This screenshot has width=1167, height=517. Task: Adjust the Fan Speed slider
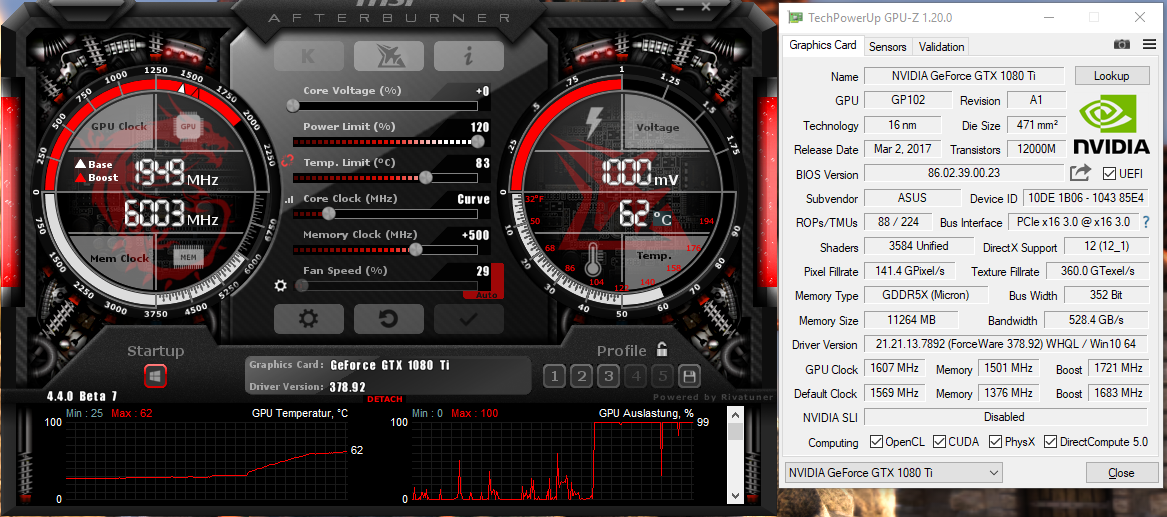[x=386, y=286]
